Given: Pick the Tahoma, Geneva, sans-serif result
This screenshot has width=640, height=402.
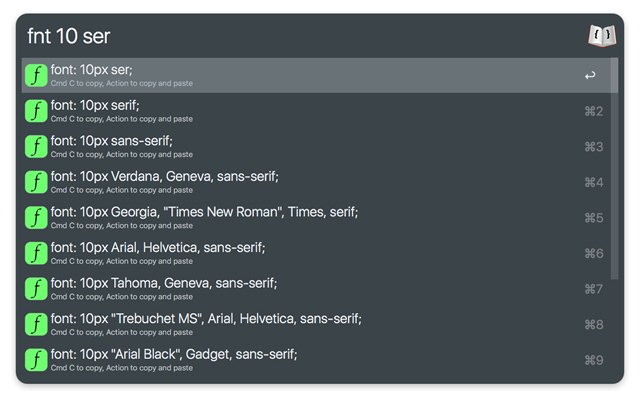Looking at the screenshot, I should point(164,283).
